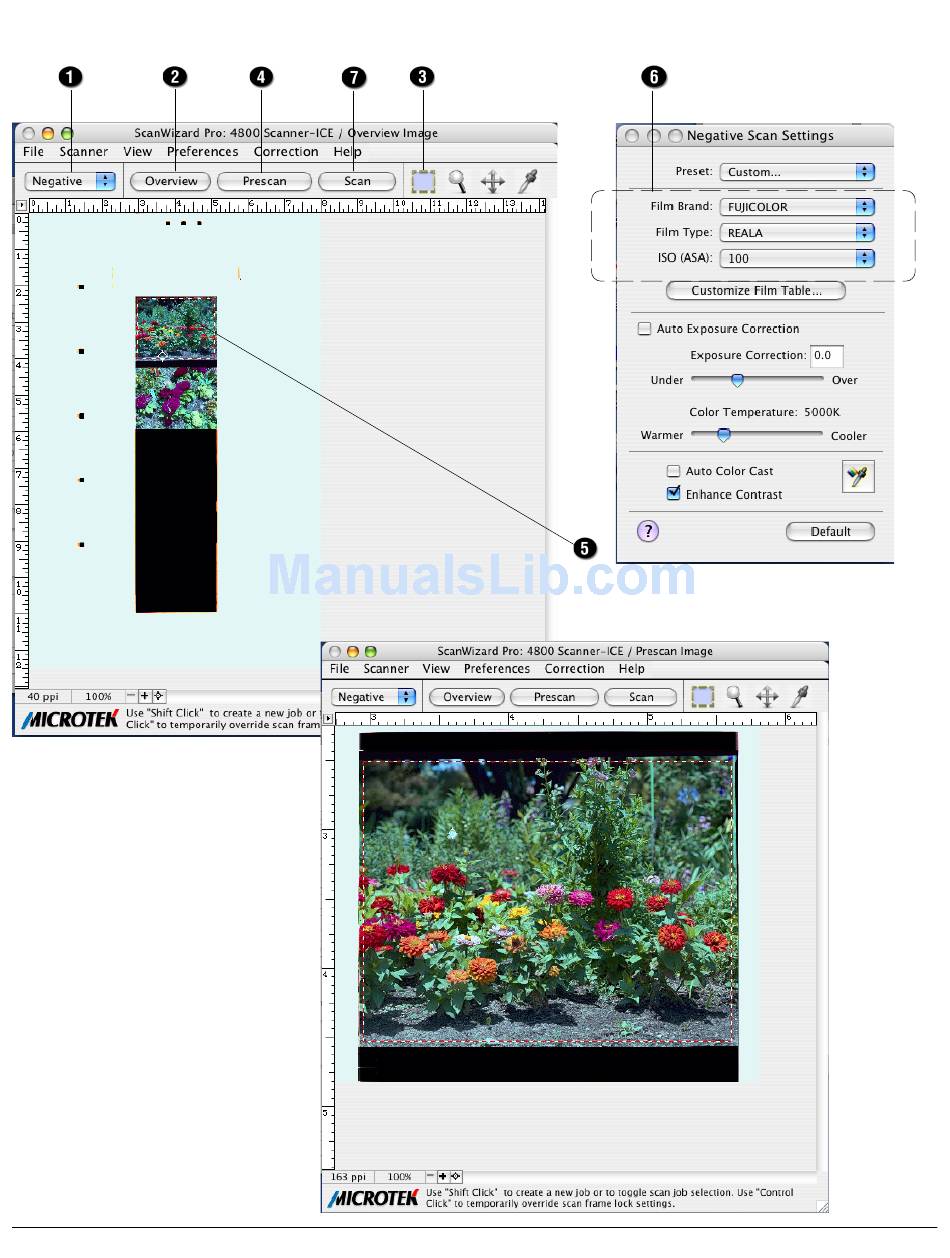The image size is (950, 1258).
Task: Open the Preferences menu in Overview window
Action: pyautogui.click(x=202, y=152)
